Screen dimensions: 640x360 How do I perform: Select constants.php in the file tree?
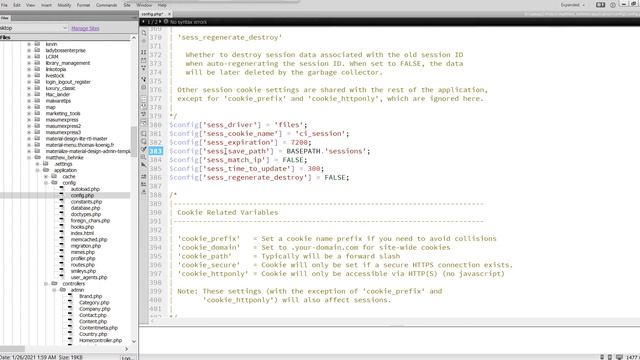coord(86,202)
